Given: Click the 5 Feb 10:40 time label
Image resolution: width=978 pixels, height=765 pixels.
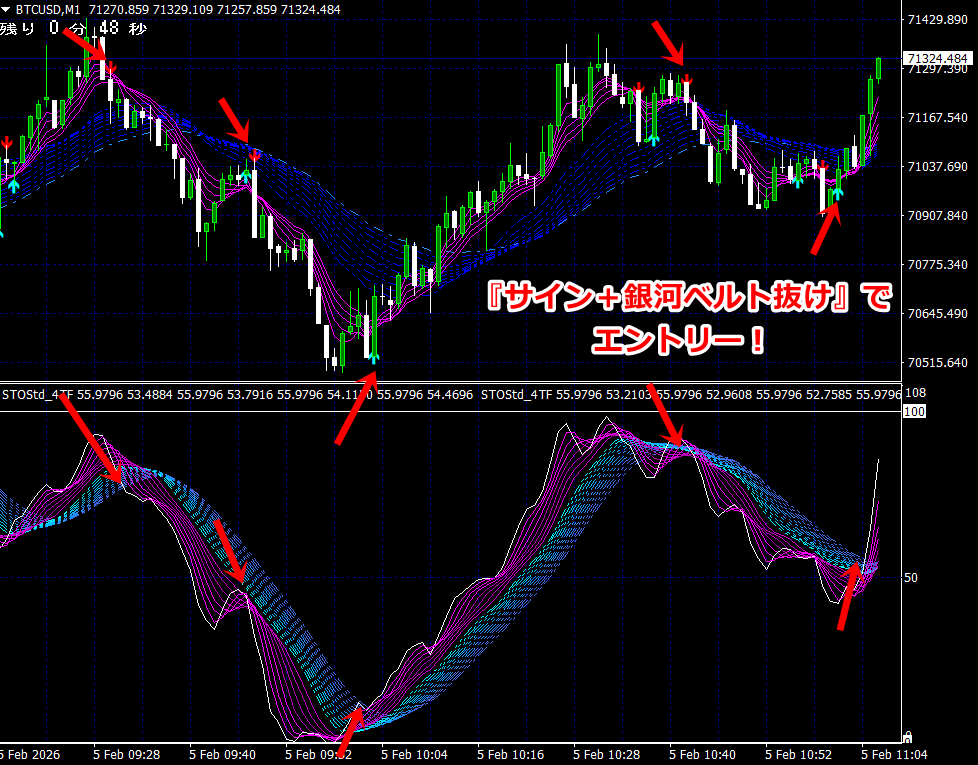Looking at the screenshot, I should click(x=703, y=755).
